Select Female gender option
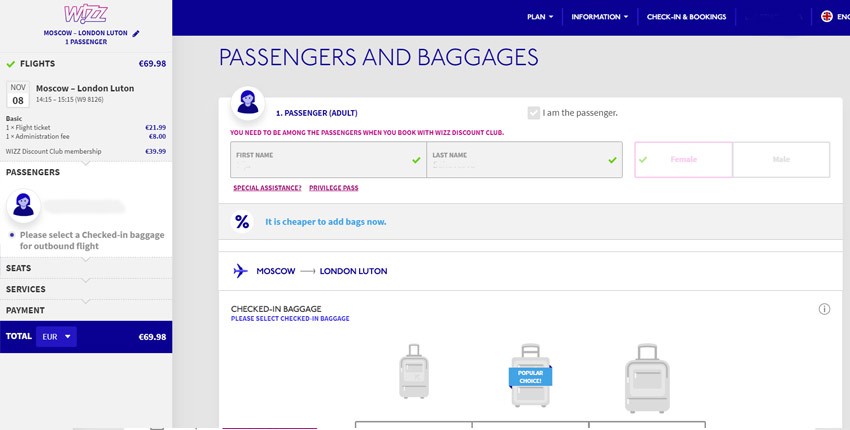Viewport: 850px width, 430px height. 683,160
